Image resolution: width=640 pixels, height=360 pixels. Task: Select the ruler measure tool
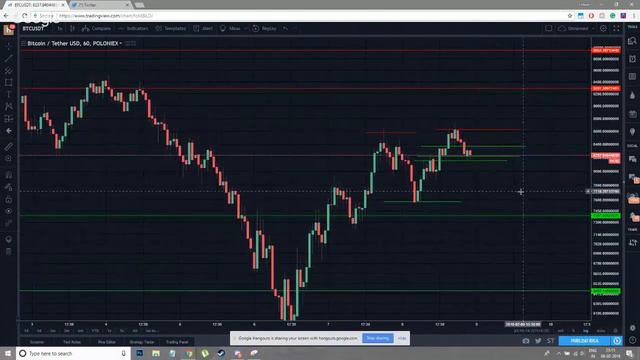coord(9,146)
